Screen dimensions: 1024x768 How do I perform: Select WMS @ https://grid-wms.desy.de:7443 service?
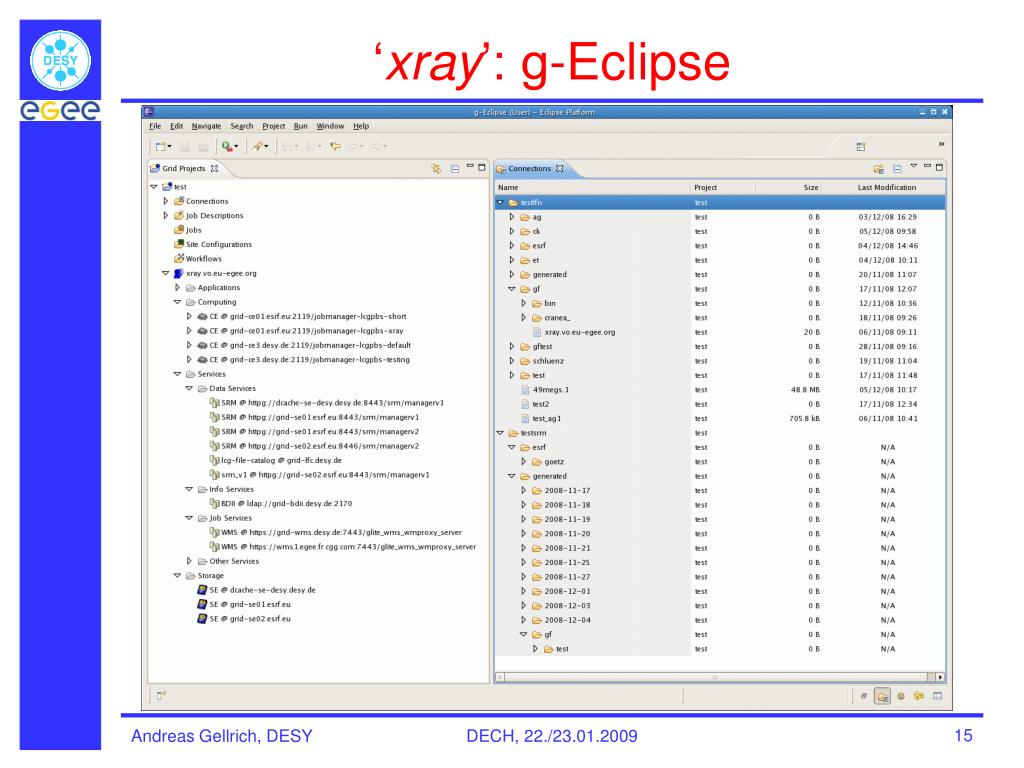336,532
